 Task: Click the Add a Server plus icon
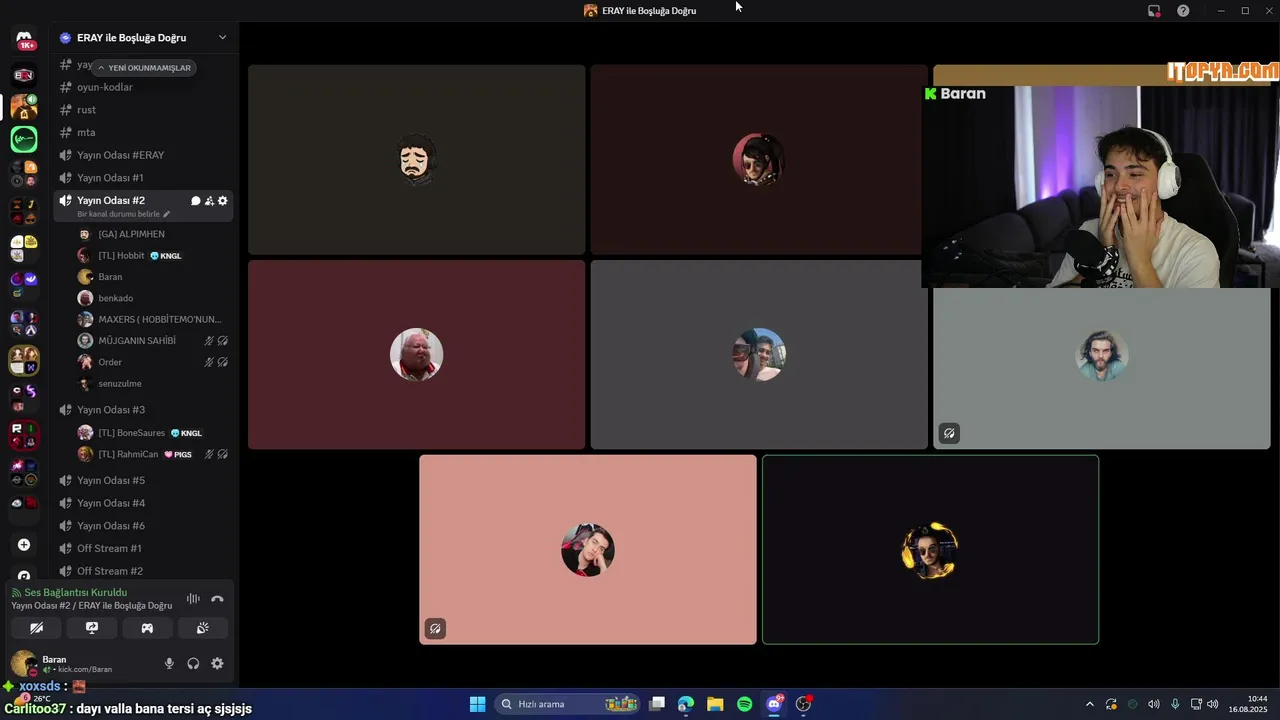coord(24,545)
